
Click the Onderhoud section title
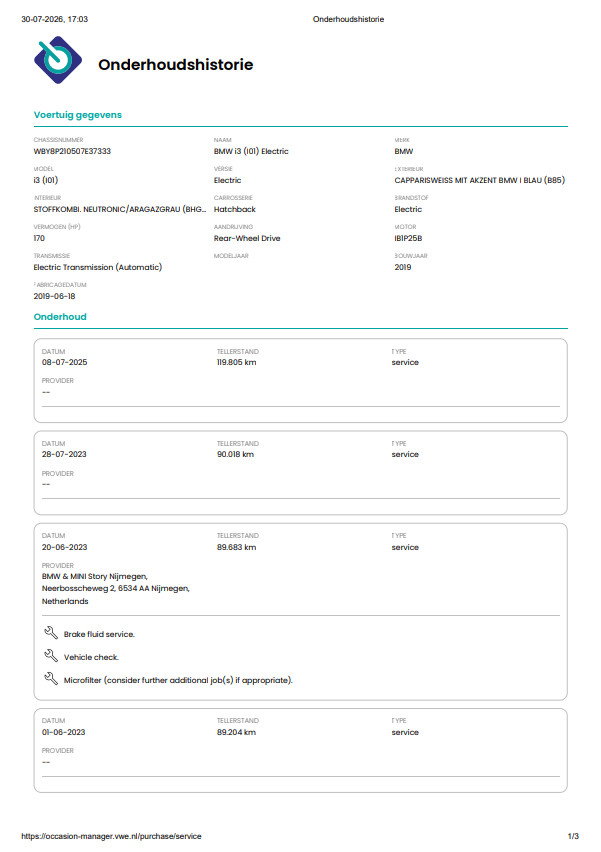tap(60, 317)
